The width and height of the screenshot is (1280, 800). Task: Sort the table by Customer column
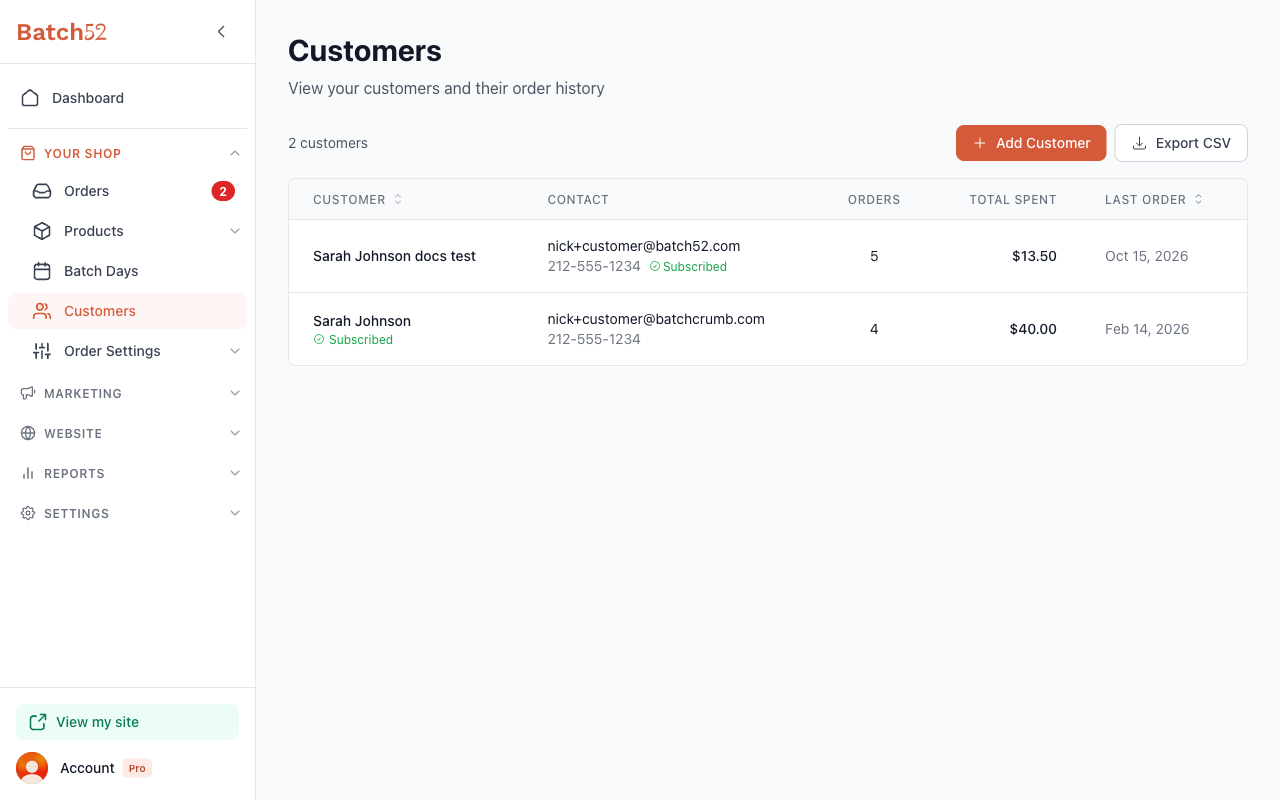coord(358,200)
